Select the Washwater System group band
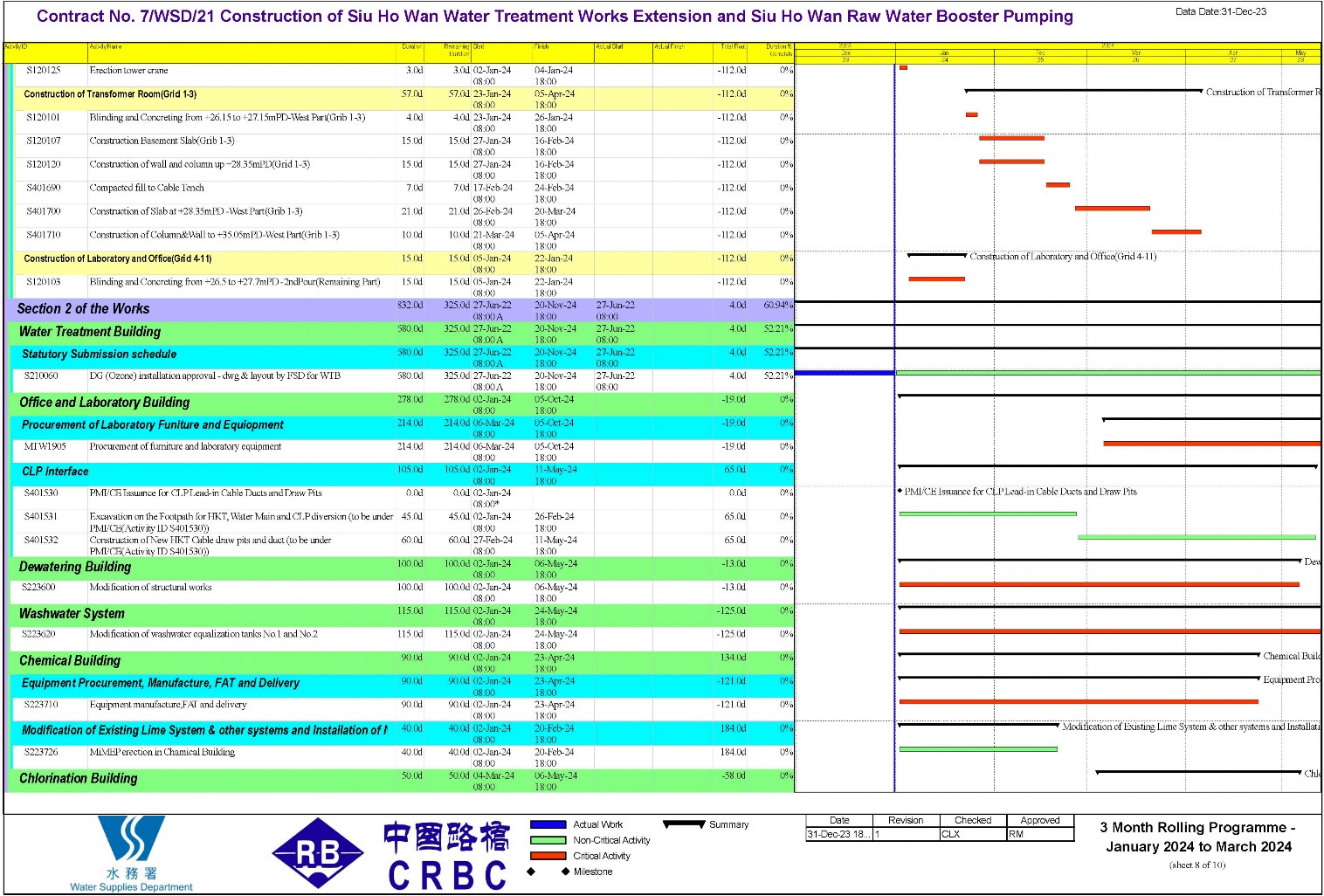 [402, 616]
